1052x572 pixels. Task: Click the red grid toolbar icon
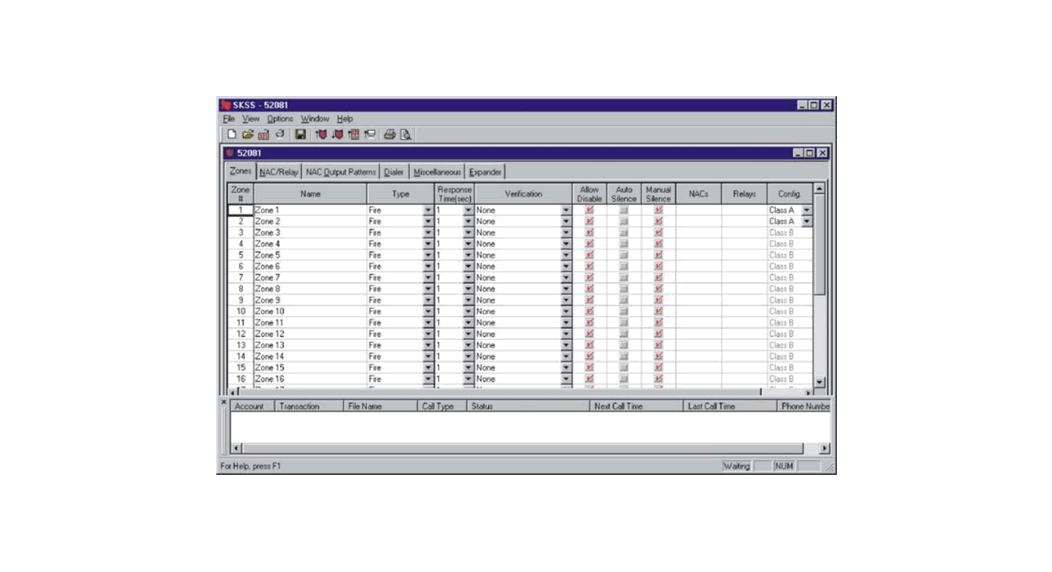pyautogui.click(x=354, y=135)
